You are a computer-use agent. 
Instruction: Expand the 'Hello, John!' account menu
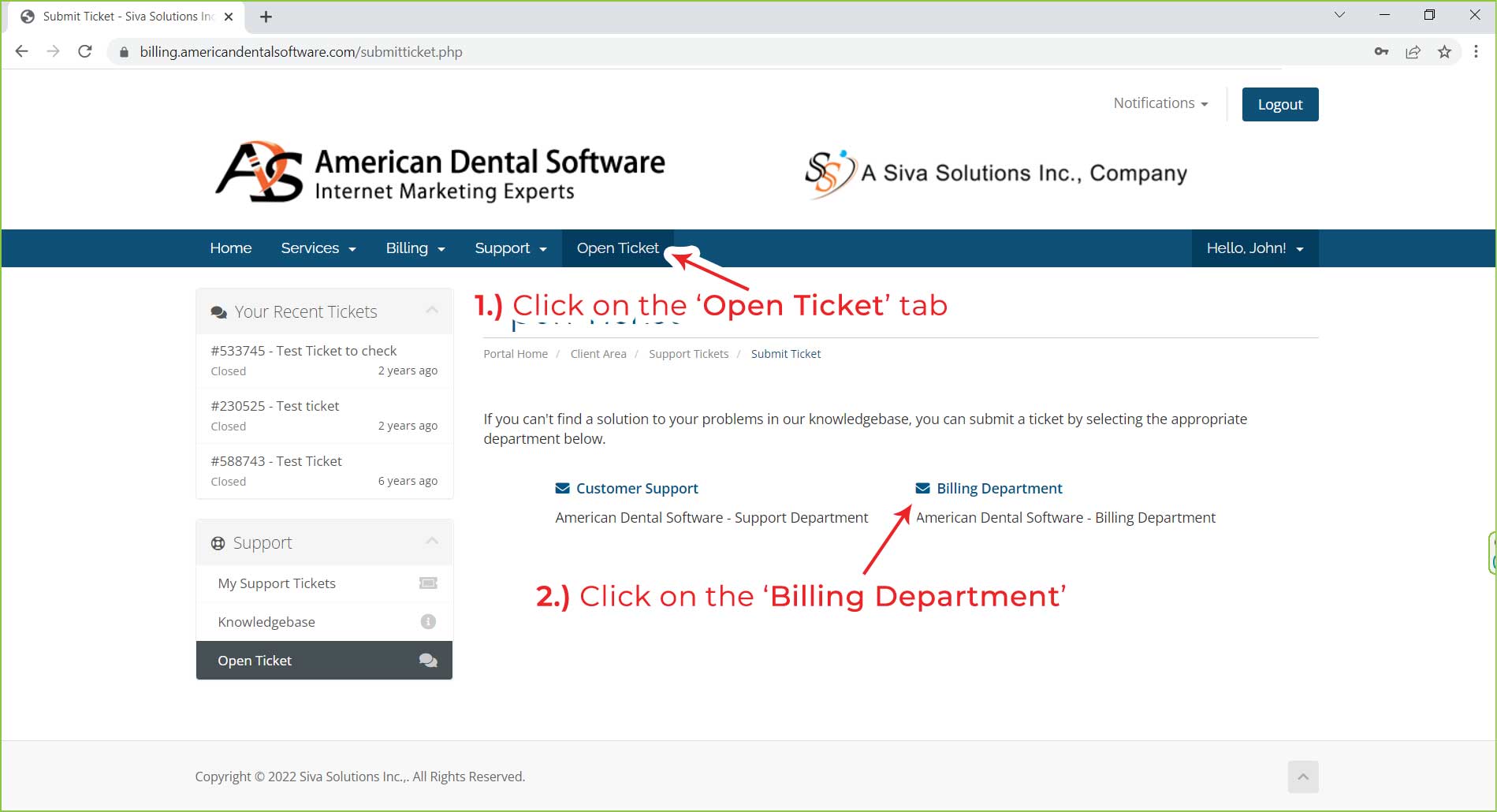pos(1253,248)
